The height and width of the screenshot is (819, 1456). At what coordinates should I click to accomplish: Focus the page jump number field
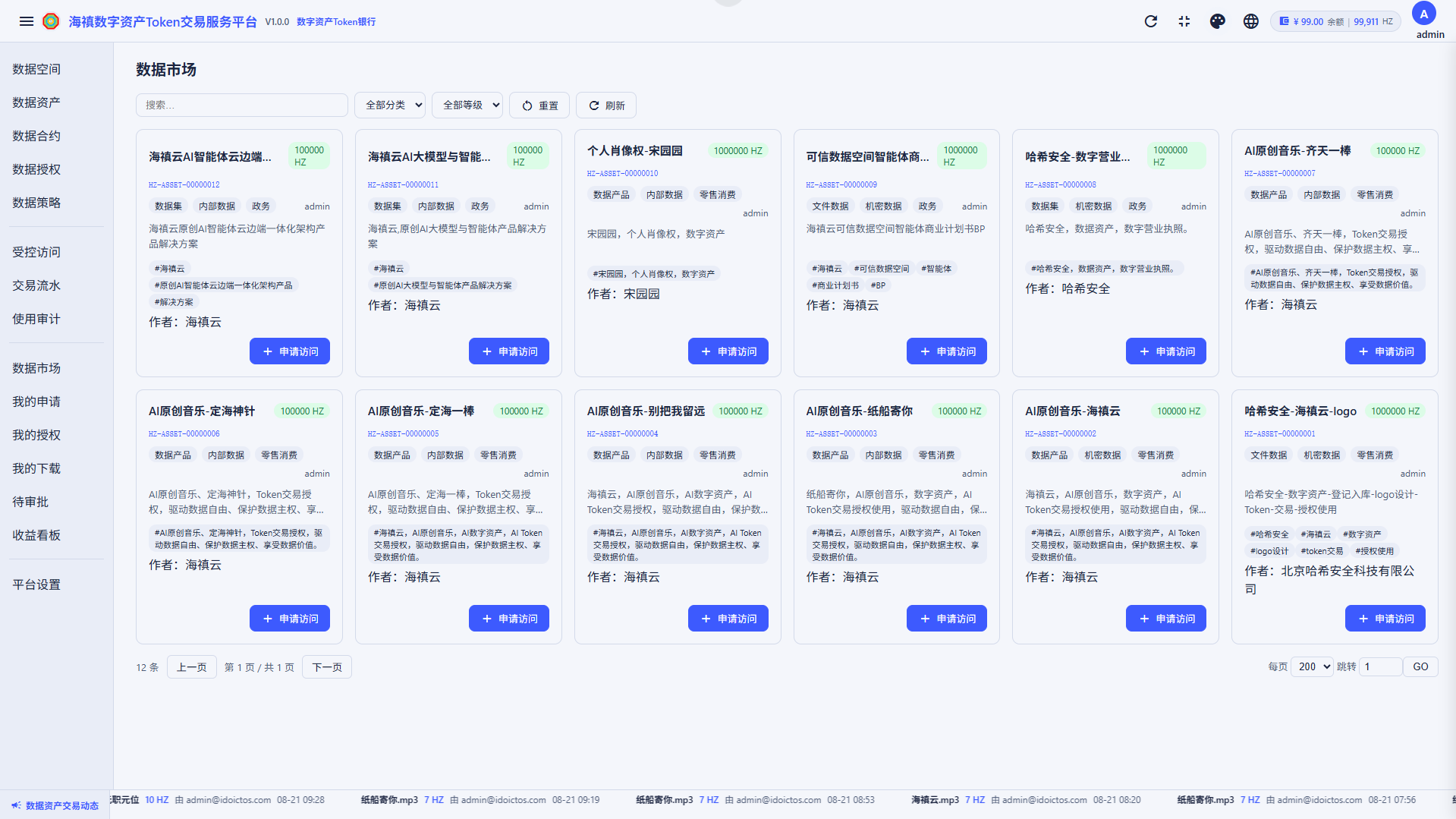(x=1380, y=666)
